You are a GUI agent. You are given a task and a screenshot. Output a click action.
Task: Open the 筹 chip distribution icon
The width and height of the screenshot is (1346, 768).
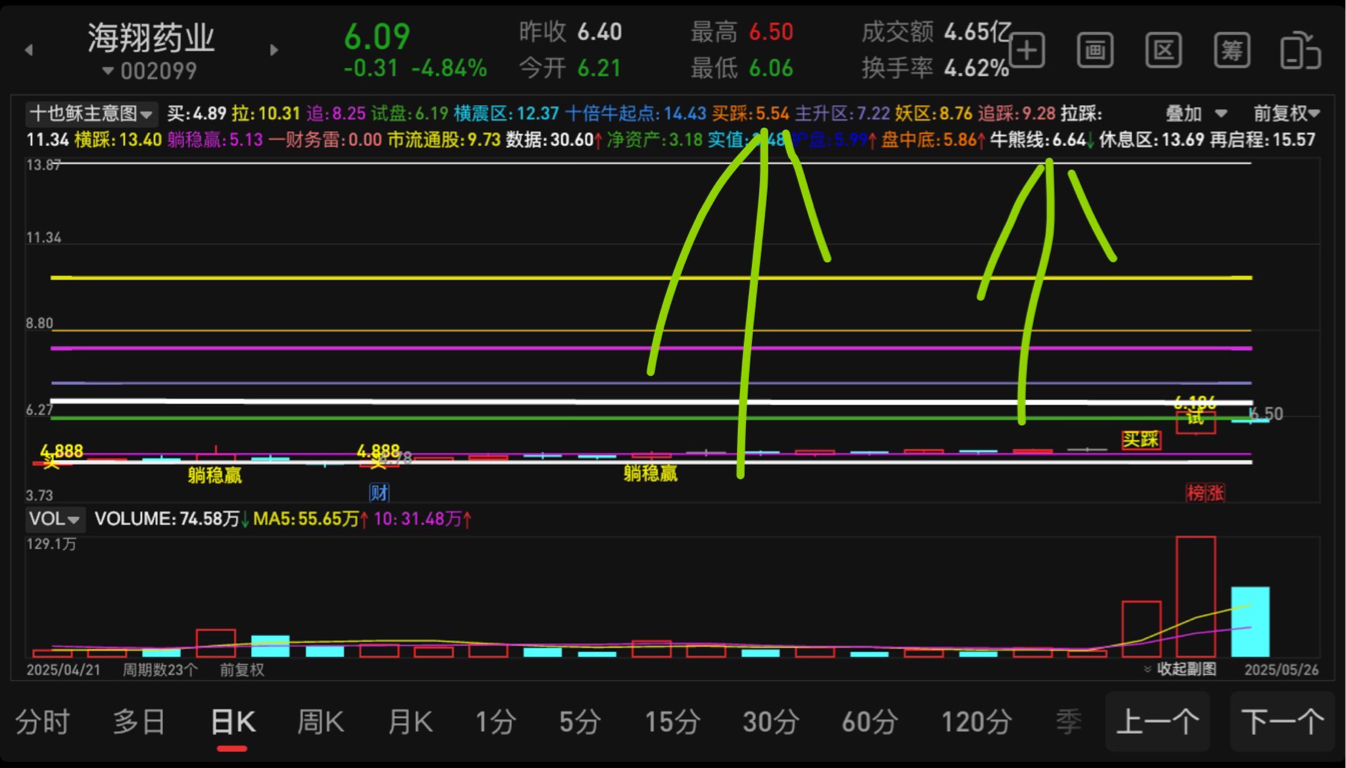[x=1232, y=51]
